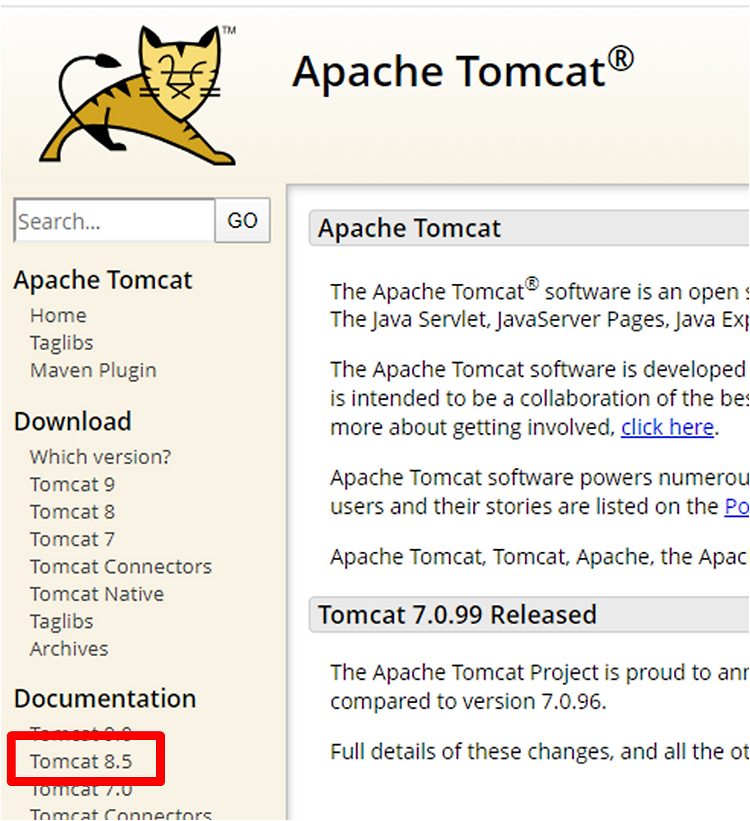750x821 pixels.
Task: Open Tomcat 8 download link
Action: pos(72,512)
